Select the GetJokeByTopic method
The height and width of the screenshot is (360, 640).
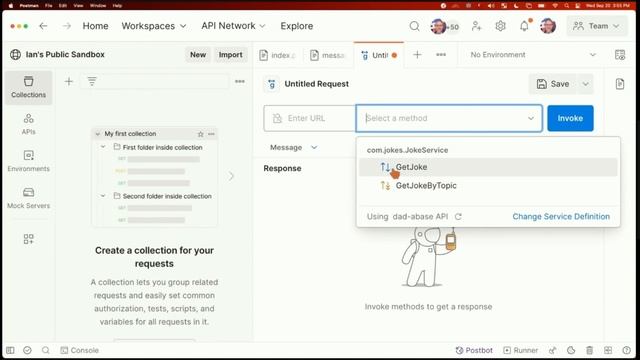point(488,186)
